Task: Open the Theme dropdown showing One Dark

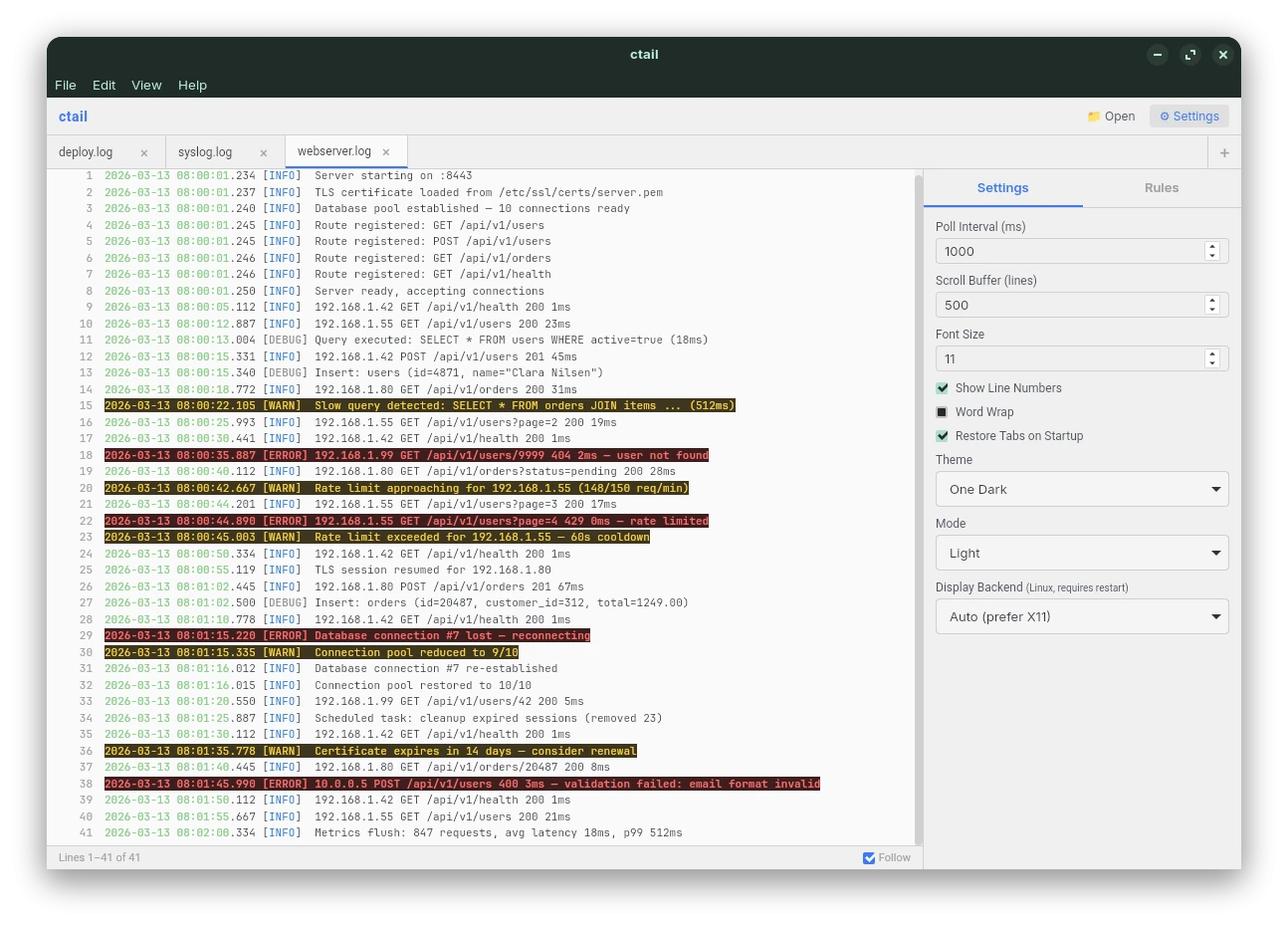Action: point(1082,489)
